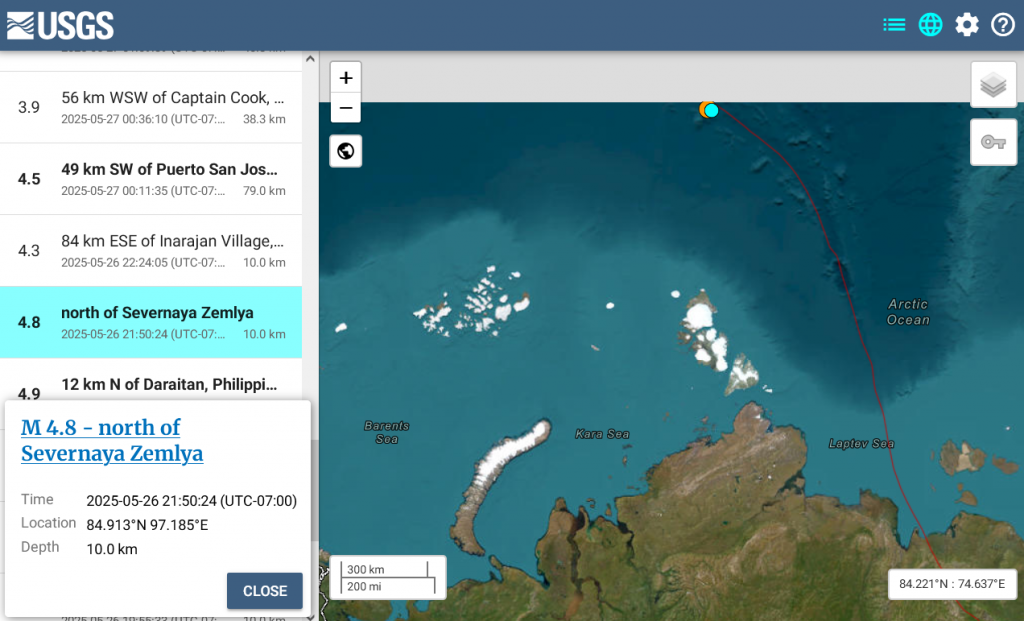Click the 84.913°N 97.185°E location value
This screenshot has height=621, width=1024.
[147, 525]
